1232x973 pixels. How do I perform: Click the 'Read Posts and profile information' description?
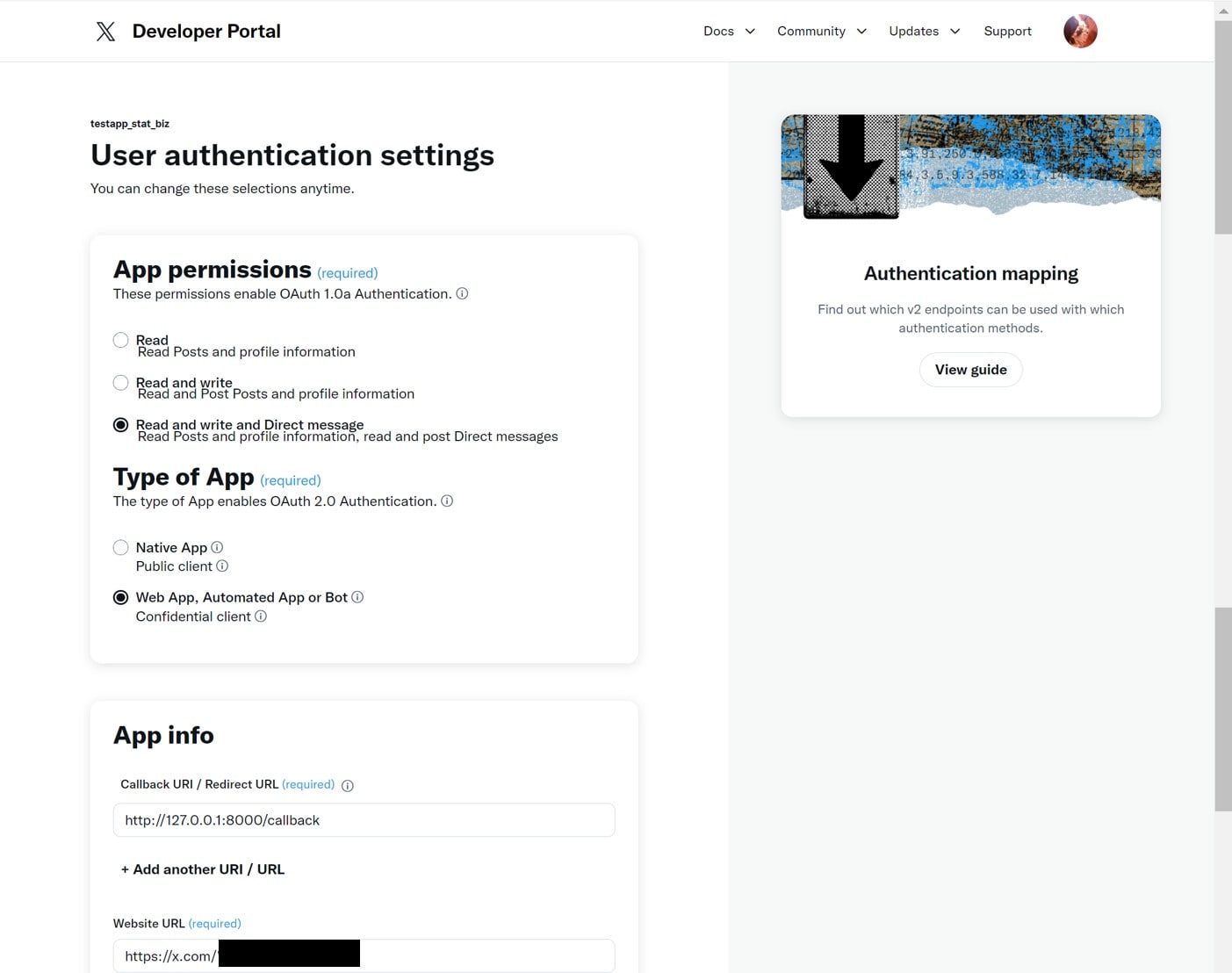[x=247, y=352]
